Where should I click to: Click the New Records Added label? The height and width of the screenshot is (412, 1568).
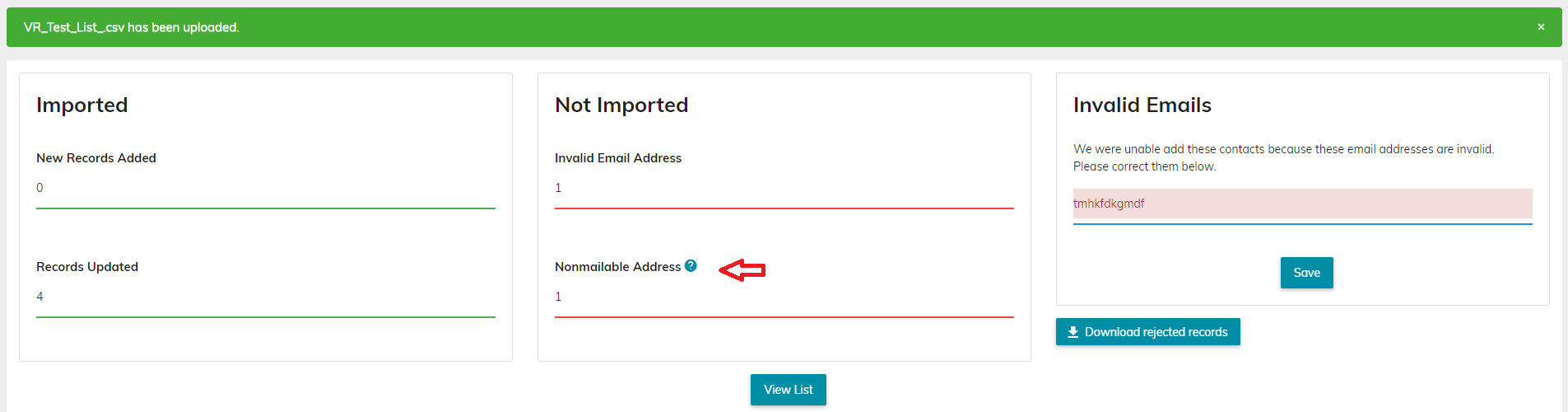point(96,158)
